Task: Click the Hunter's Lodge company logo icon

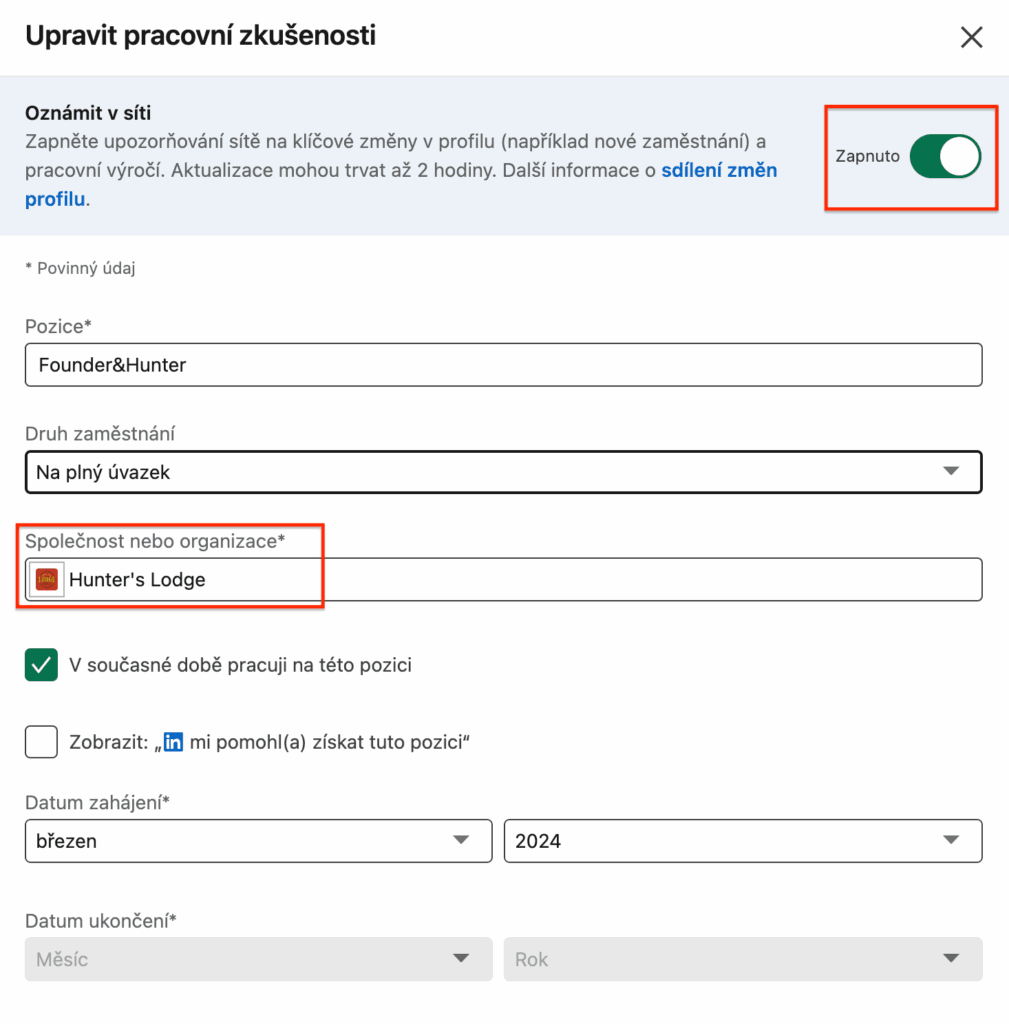Action: point(46,579)
